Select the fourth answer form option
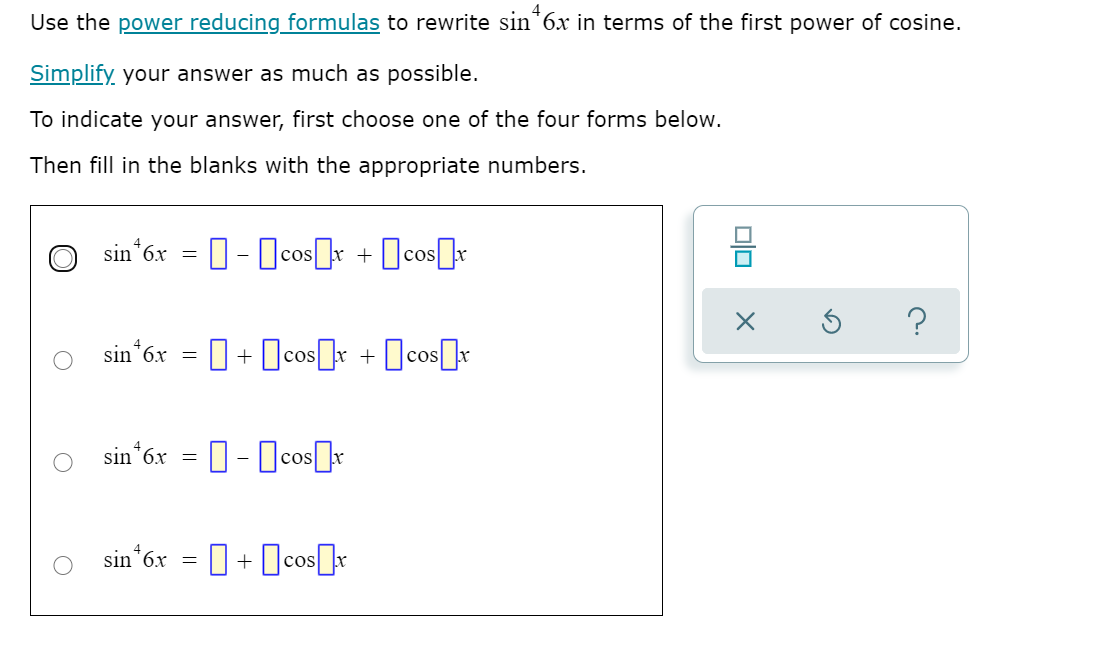The image size is (1103, 670). pyautogui.click(x=62, y=565)
